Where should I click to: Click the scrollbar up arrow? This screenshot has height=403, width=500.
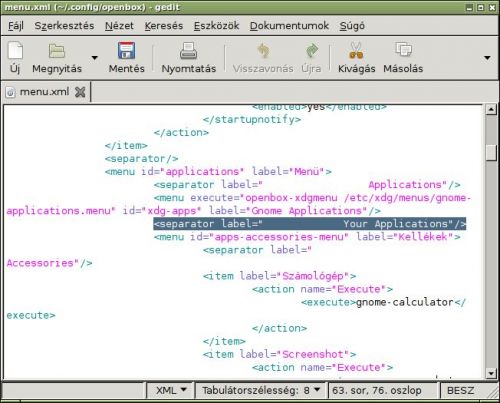point(491,109)
